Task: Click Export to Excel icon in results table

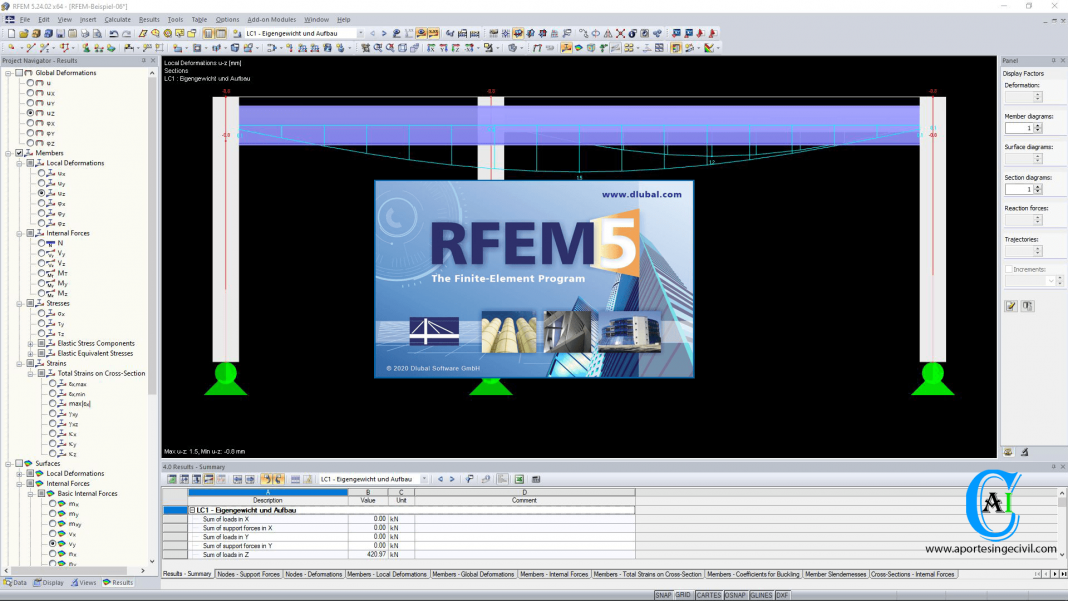Action: [520, 479]
